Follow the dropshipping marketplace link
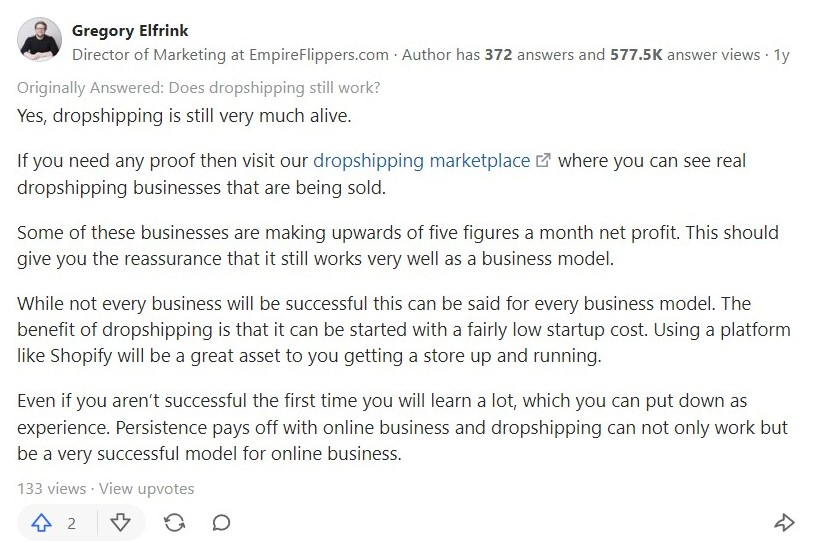This screenshot has height=543, width=813. [422, 161]
